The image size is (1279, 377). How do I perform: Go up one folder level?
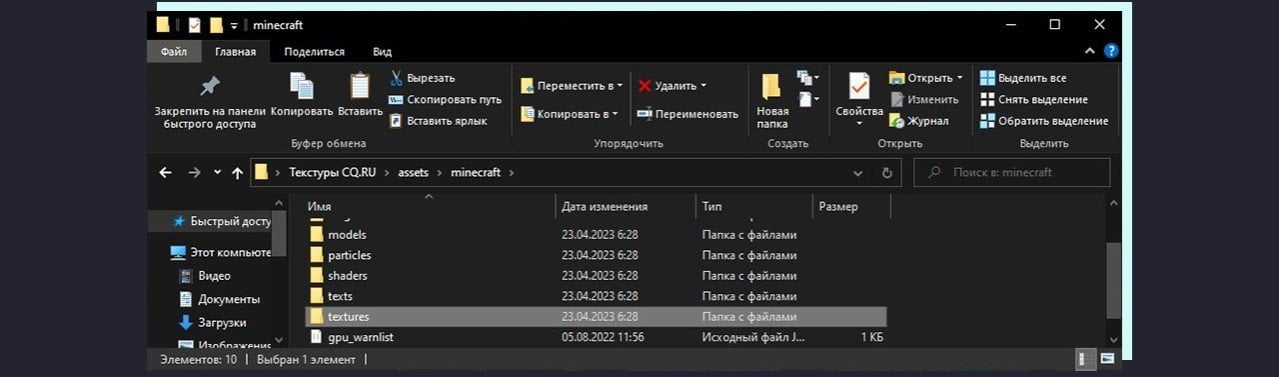[x=237, y=172]
